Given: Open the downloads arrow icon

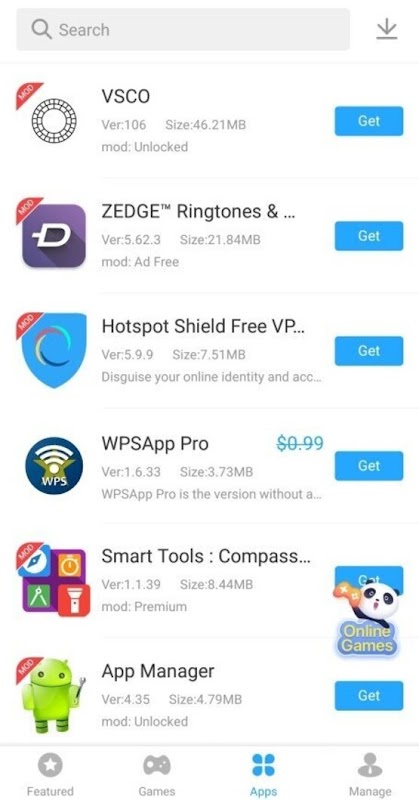Looking at the screenshot, I should click(x=386, y=29).
